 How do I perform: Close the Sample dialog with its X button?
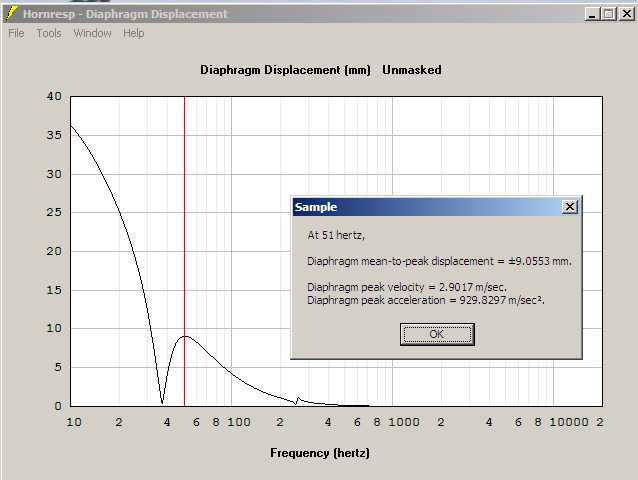pos(570,207)
